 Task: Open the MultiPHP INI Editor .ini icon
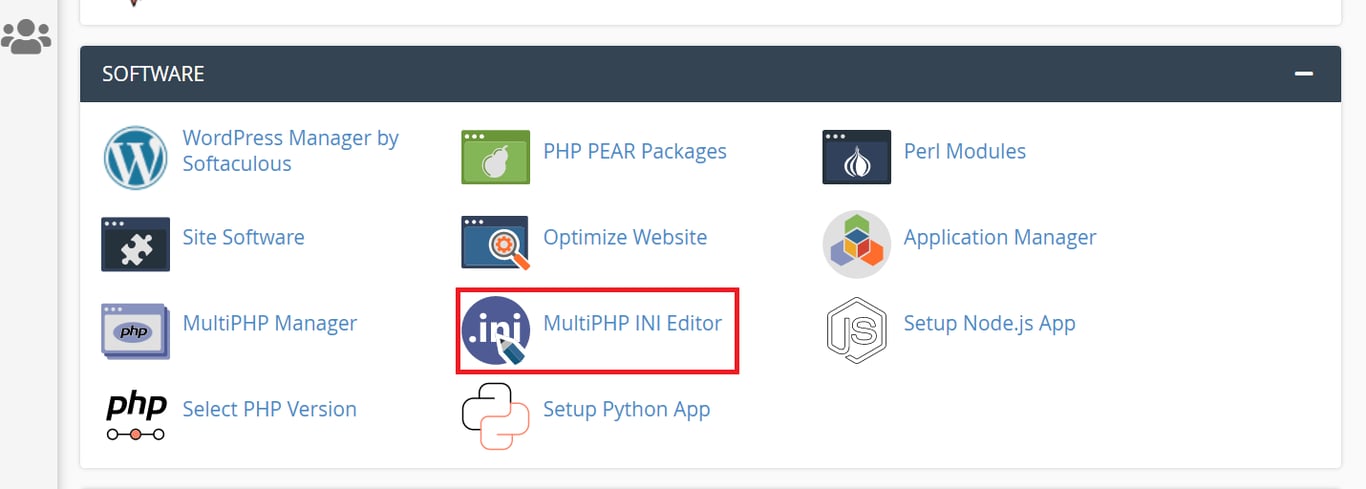click(x=495, y=330)
